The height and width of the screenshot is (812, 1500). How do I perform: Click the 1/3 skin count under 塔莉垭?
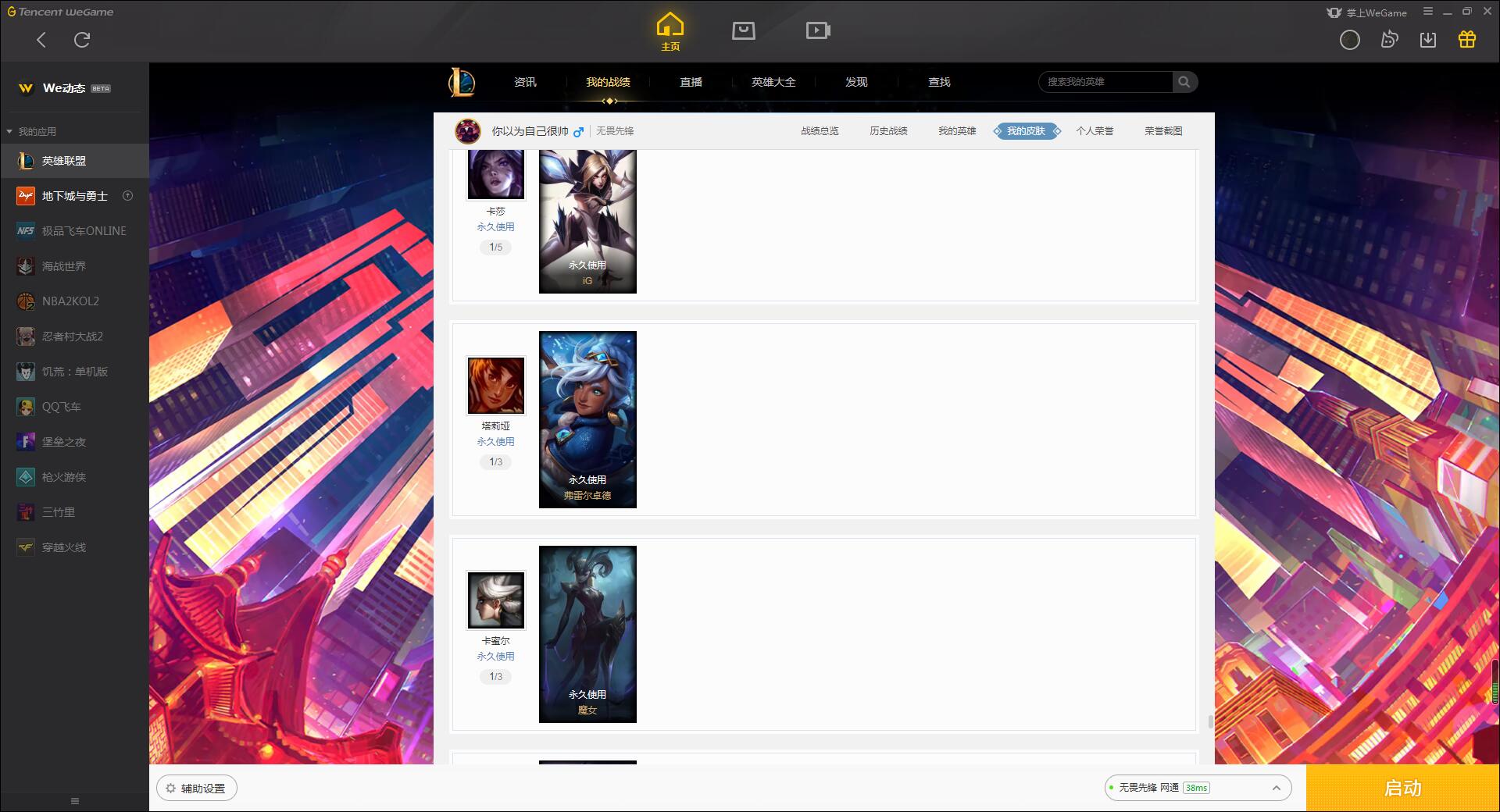point(496,462)
